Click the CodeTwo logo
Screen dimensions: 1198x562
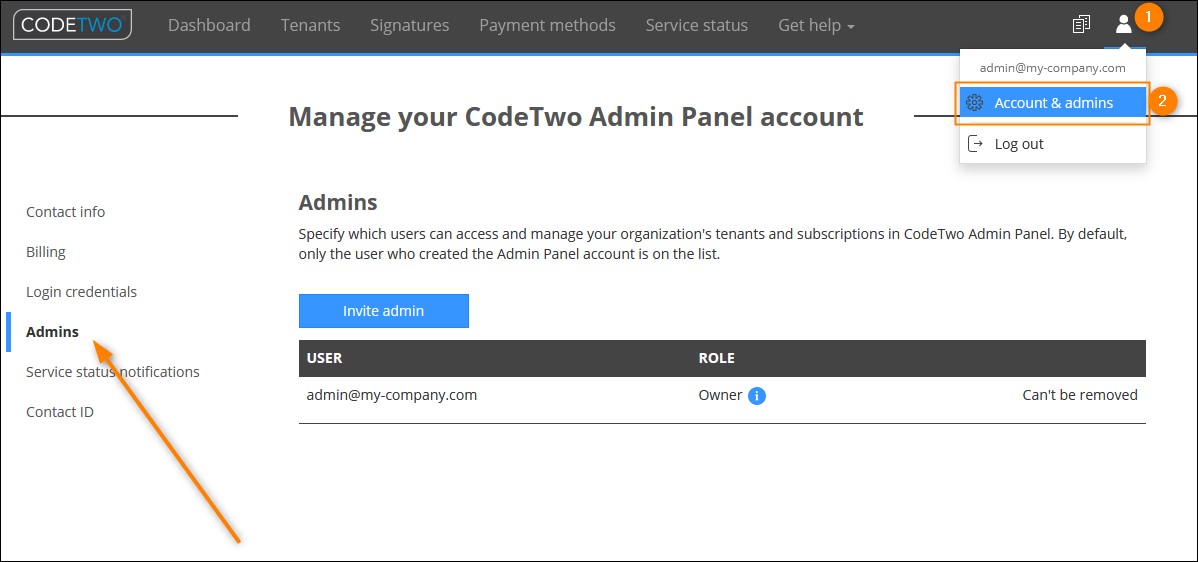pos(73,24)
